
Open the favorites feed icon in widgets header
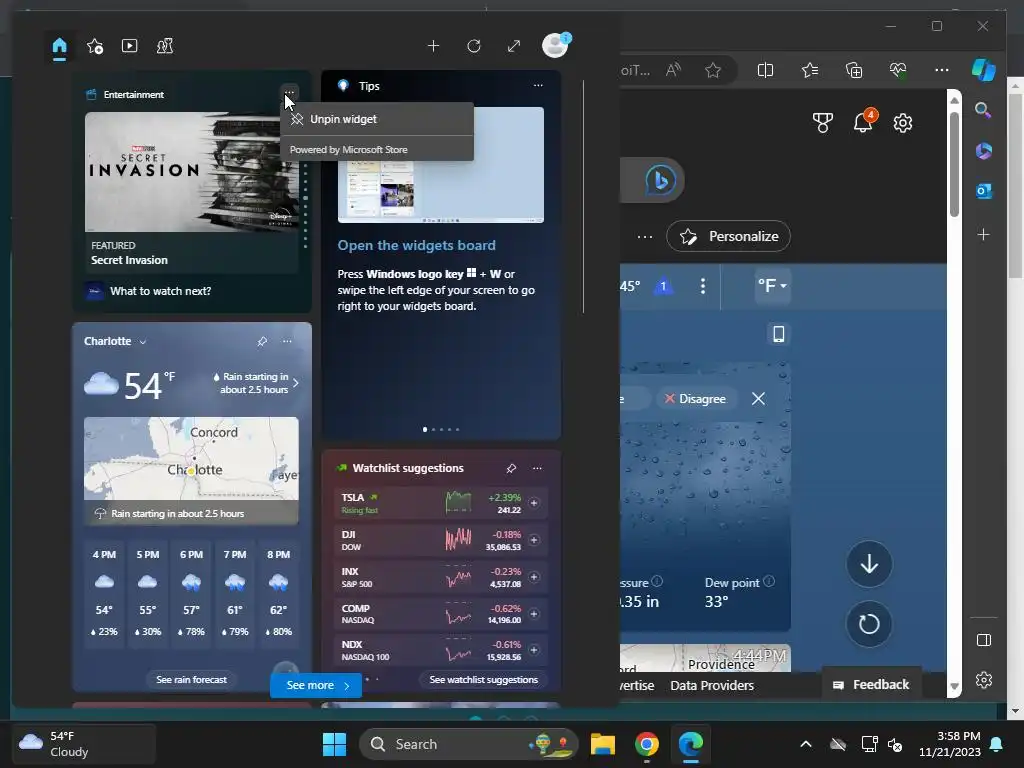tap(95, 46)
